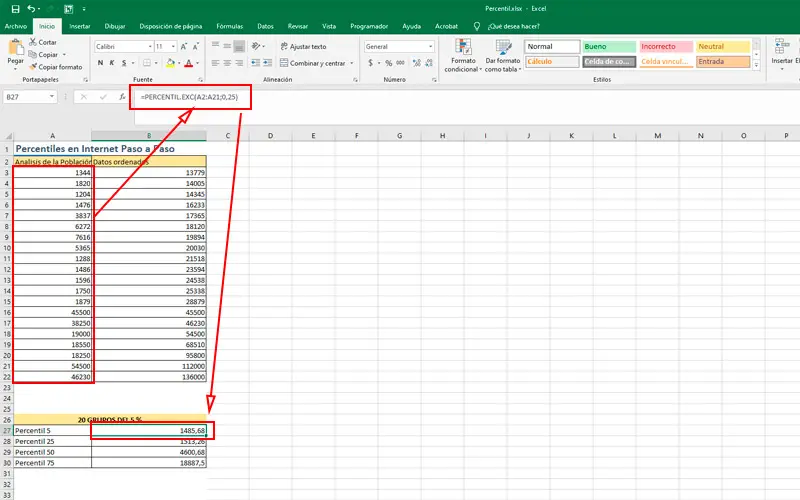Expand the Combinar y centrar dropdown arrow
The width and height of the screenshot is (800, 500).
click(x=350, y=63)
